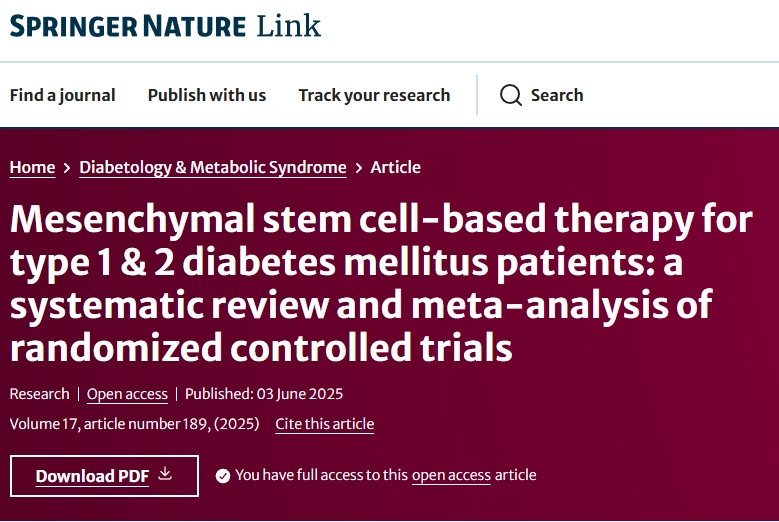Open the open access article link
779x522 pixels.
[451, 475]
